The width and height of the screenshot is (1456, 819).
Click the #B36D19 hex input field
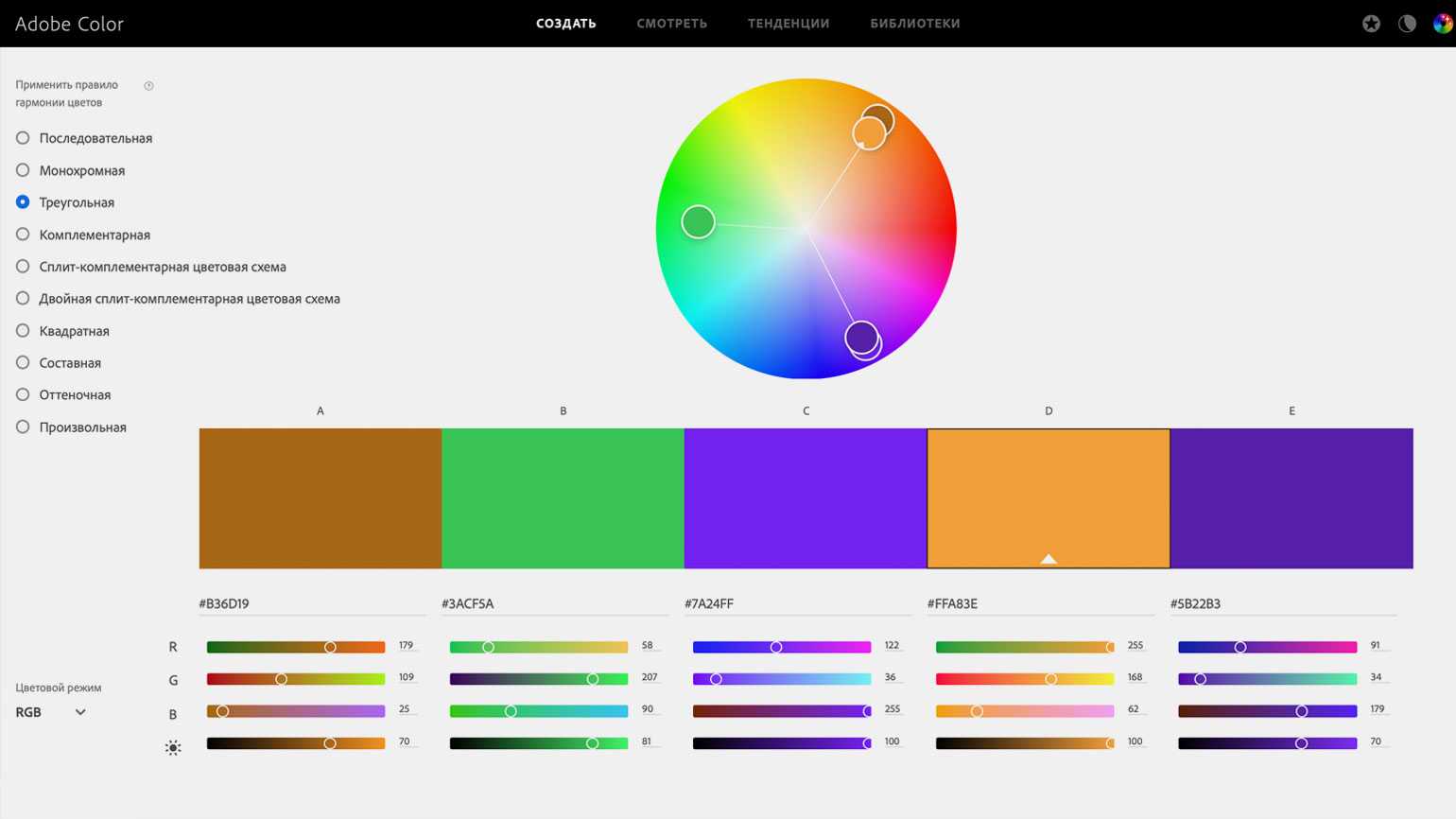(x=312, y=603)
